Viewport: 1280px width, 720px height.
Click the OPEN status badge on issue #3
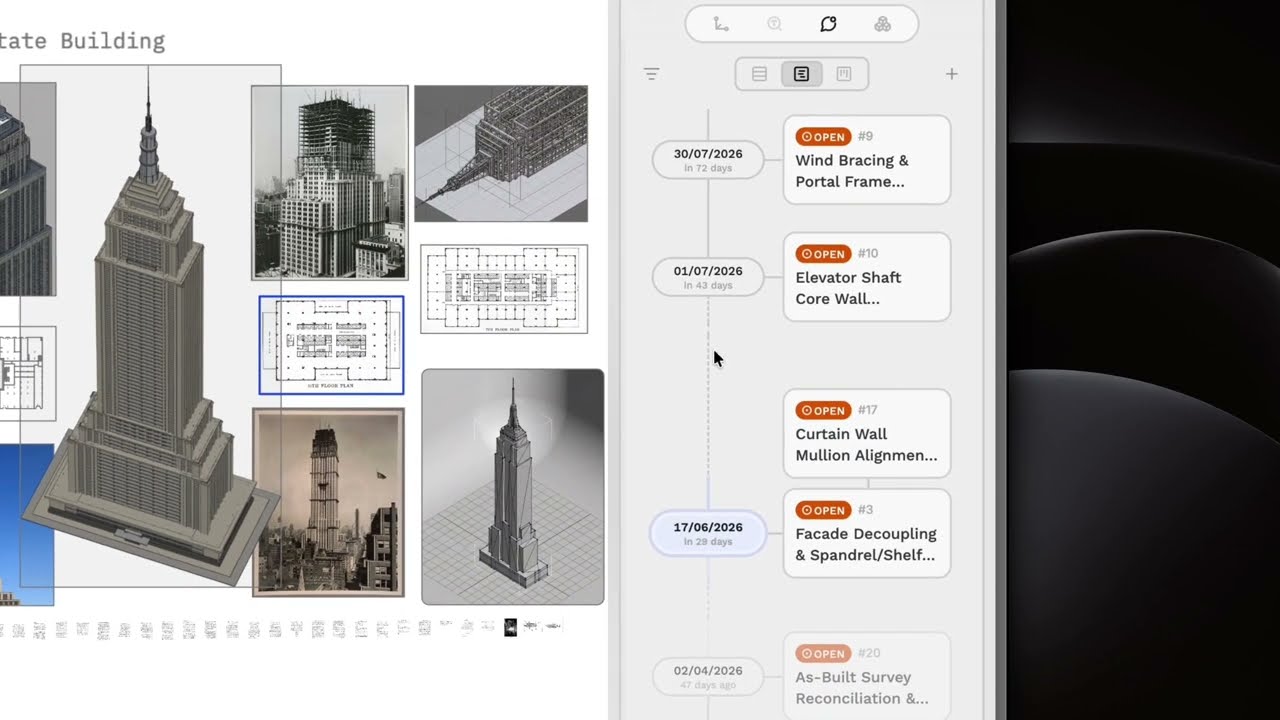coord(823,510)
